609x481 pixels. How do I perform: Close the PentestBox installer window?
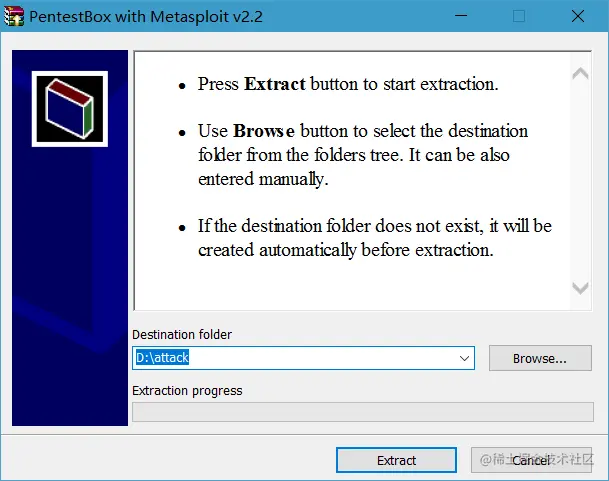pos(578,16)
